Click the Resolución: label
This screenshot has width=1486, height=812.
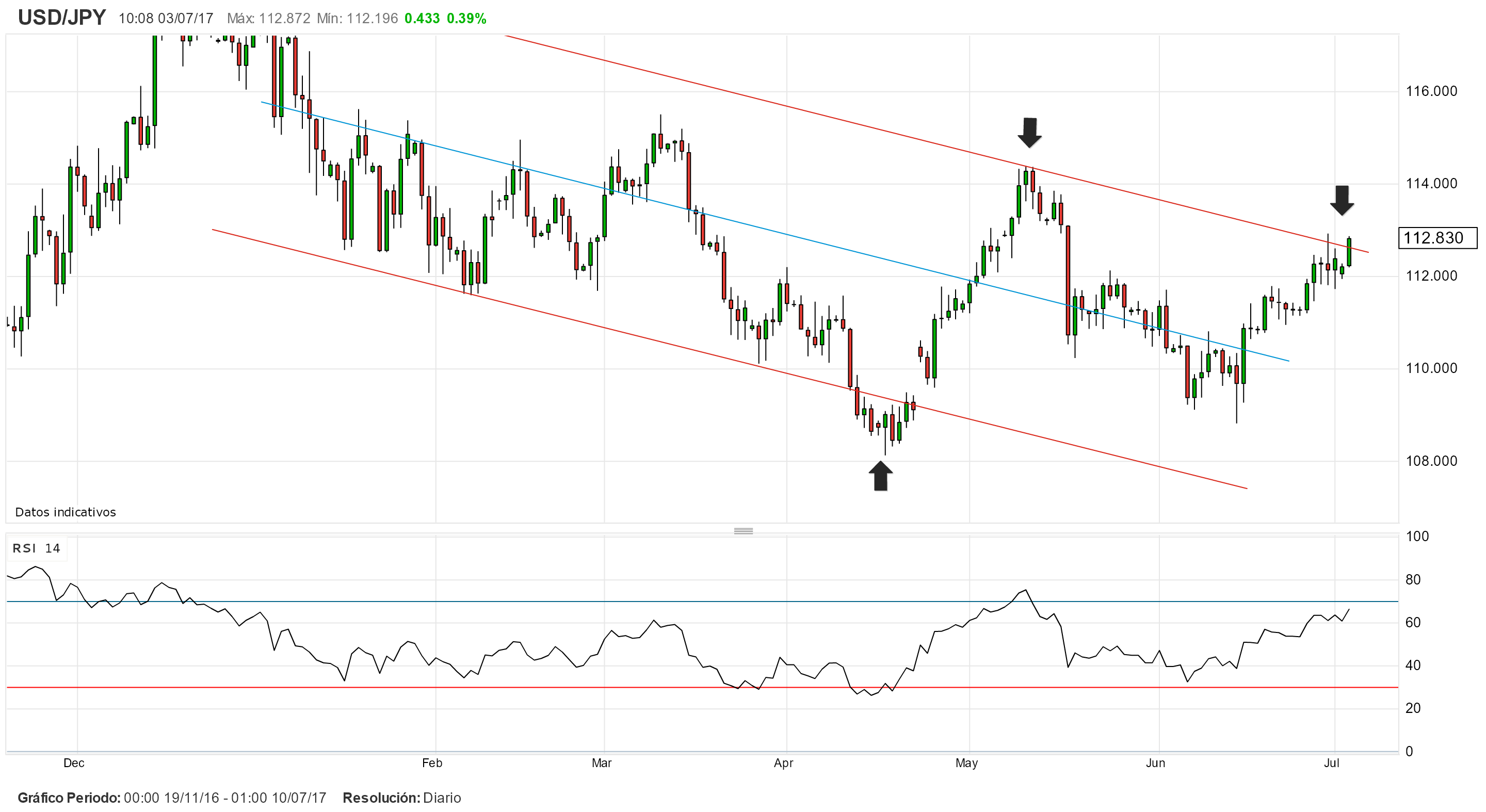(x=381, y=798)
